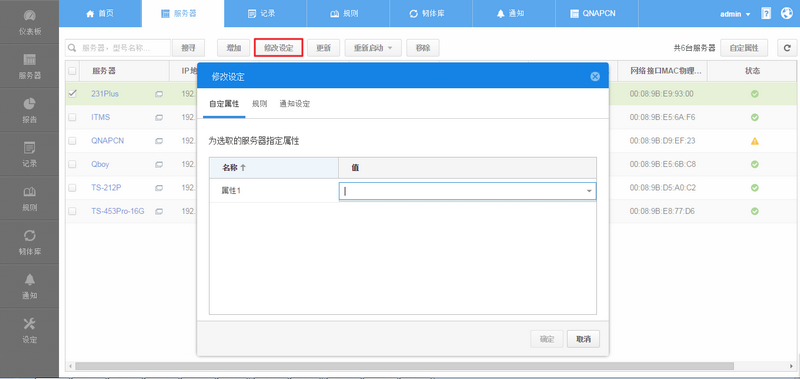Check the ITMS row checkbox
The width and height of the screenshot is (800, 379).
point(72,117)
